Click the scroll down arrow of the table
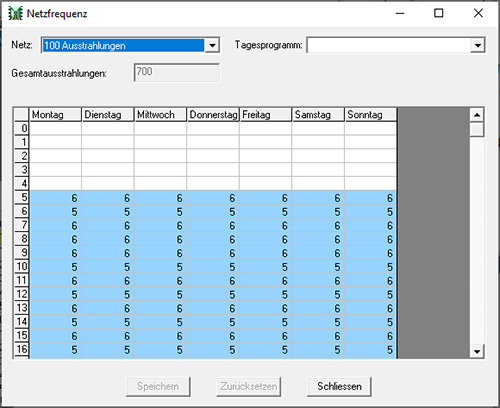This screenshot has height=408, width=500. [477, 351]
